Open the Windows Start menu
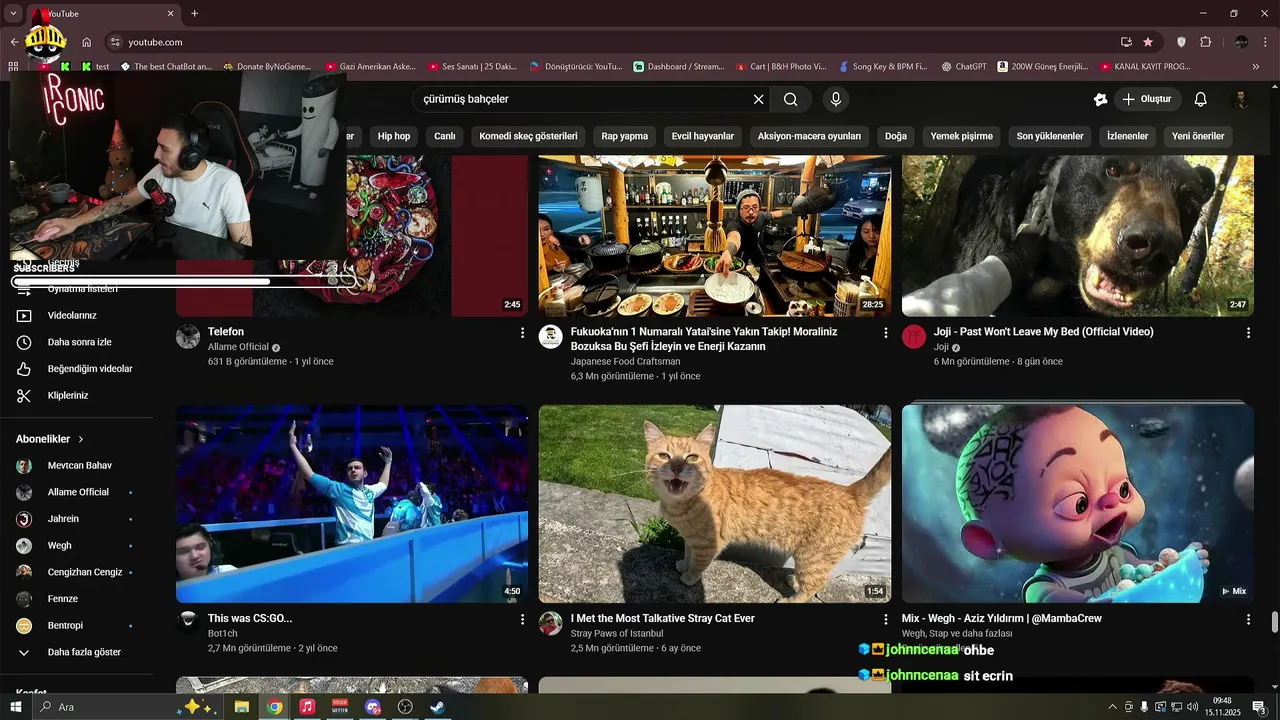The width and height of the screenshot is (1280, 720). 16,707
